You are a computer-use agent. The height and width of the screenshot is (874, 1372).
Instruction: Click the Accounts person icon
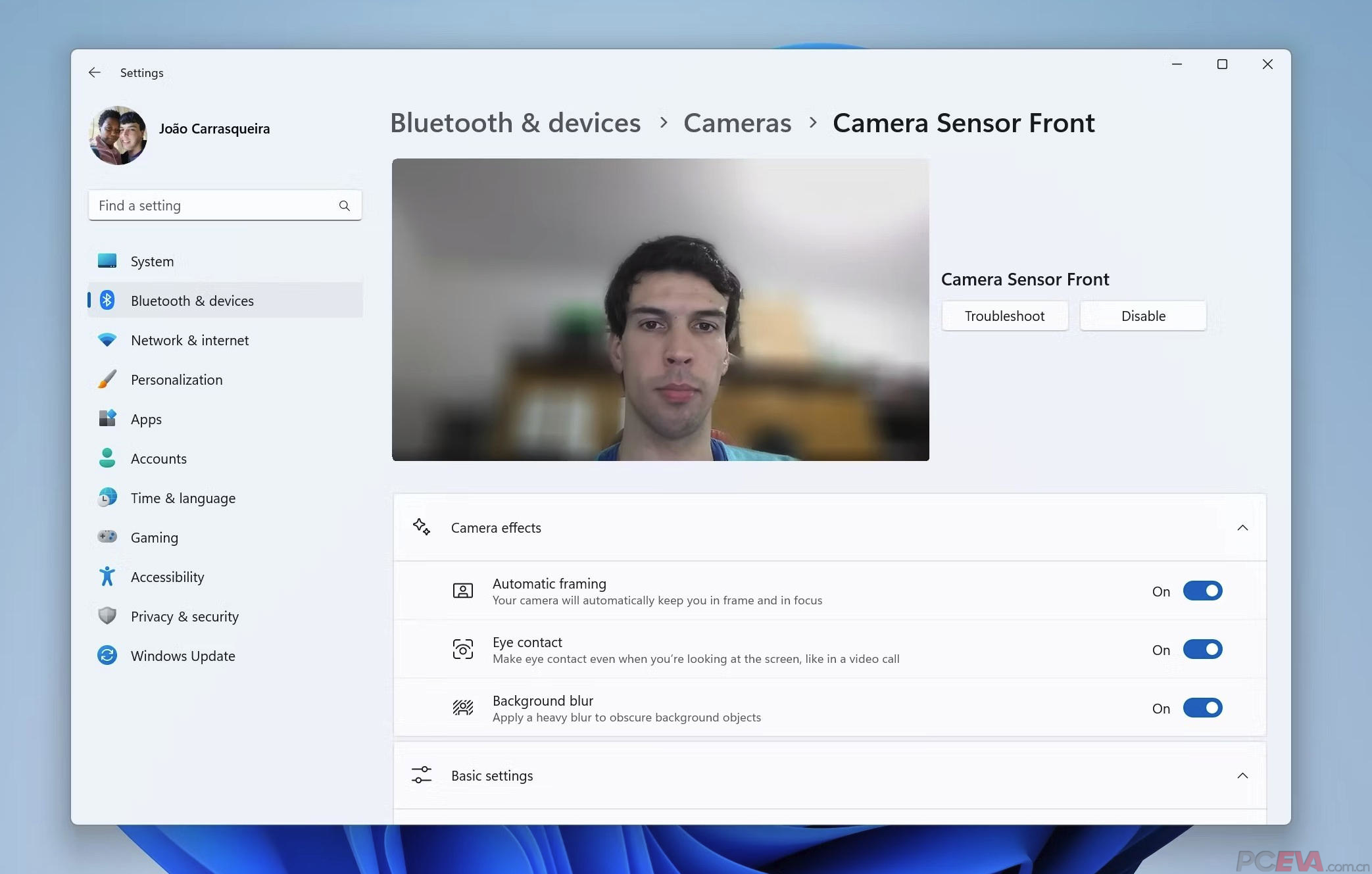[x=107, y=458]
